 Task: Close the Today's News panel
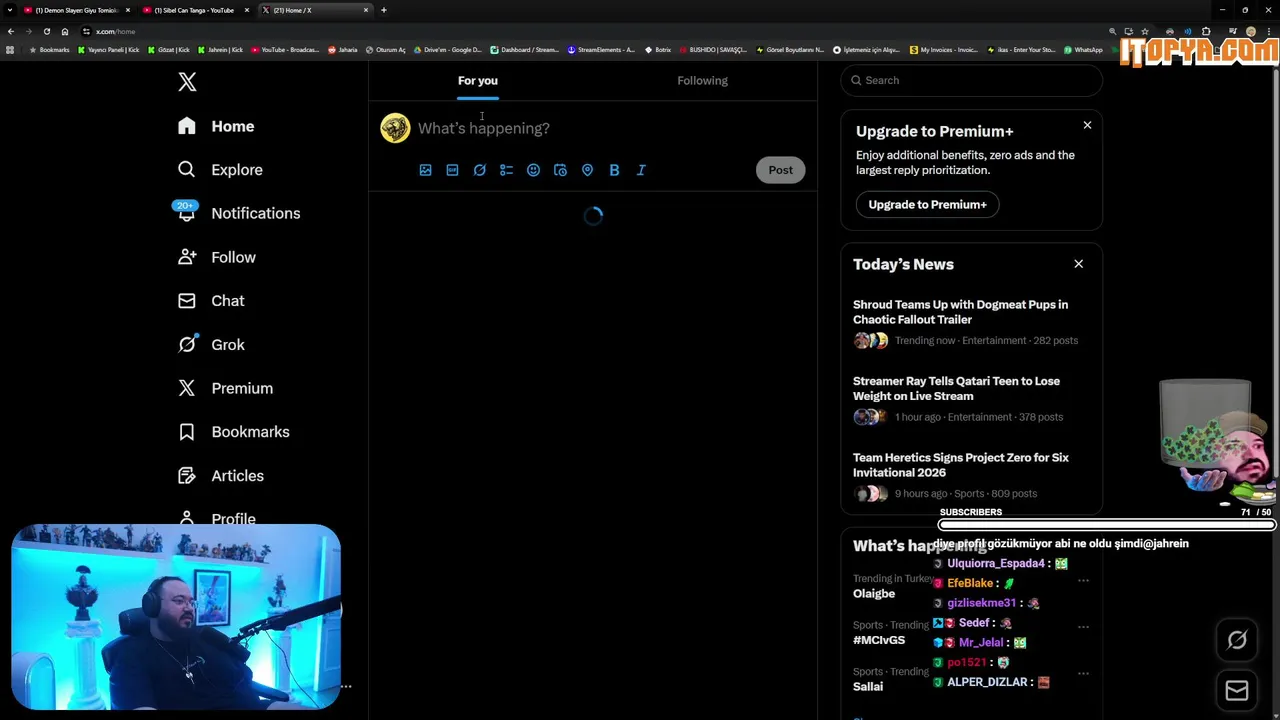coord(1078,264)
